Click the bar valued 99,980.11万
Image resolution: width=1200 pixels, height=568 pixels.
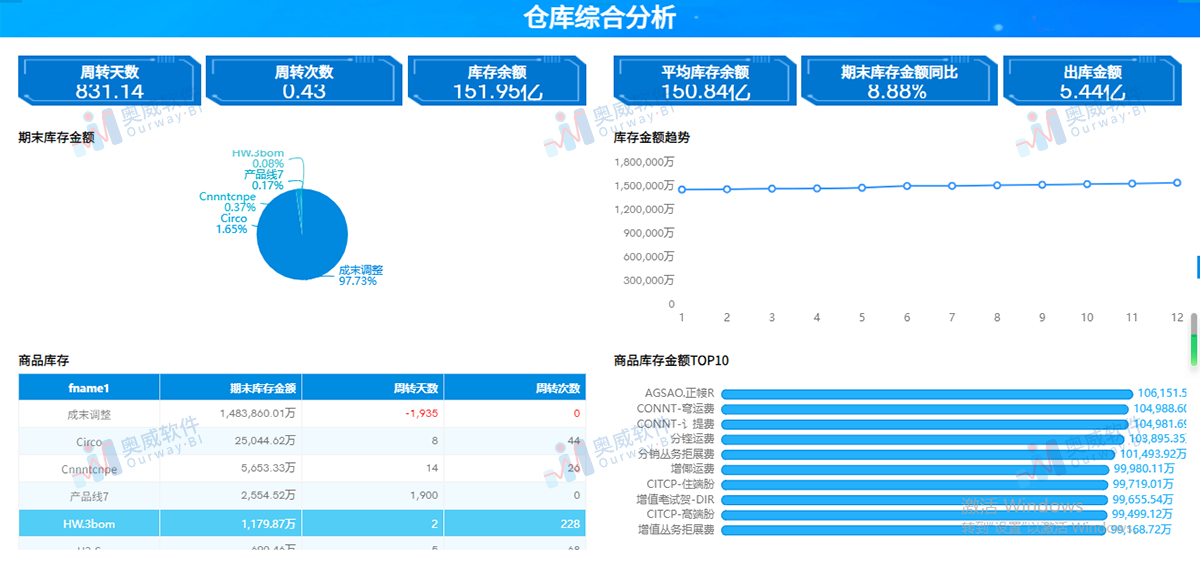(x=916, y=469)
